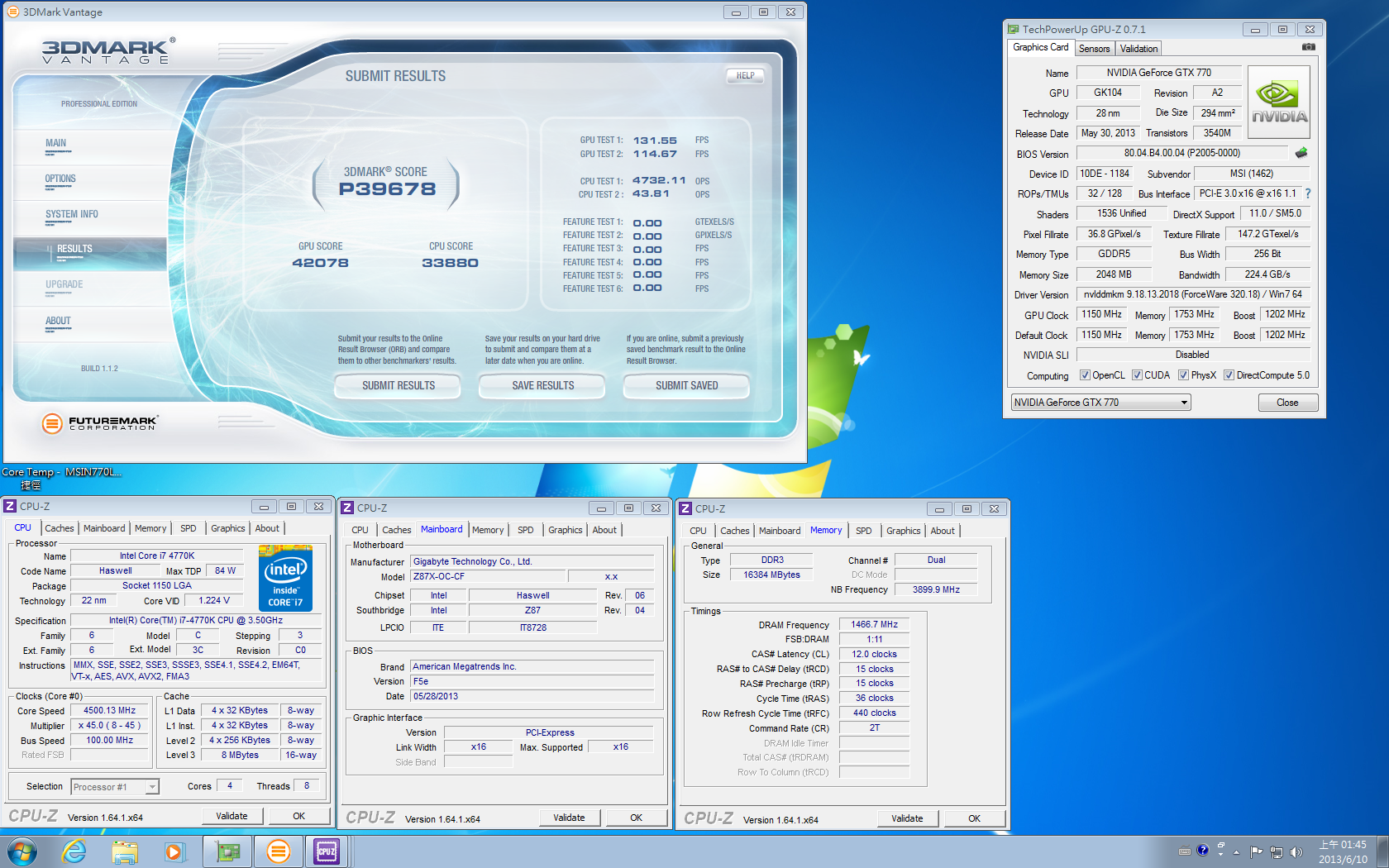The width and height of the screenshot is (1389, 868).
Task: Open the Processor #1 selection dropdown
Action: [115, 787]
